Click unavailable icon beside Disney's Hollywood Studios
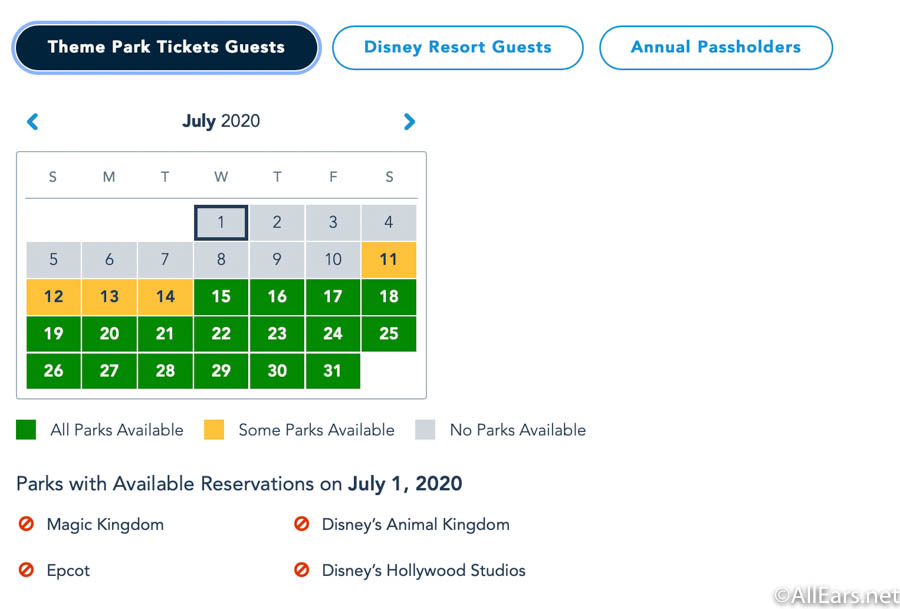Viewport: 900px width, 609px height. click(x=301, y=569)
